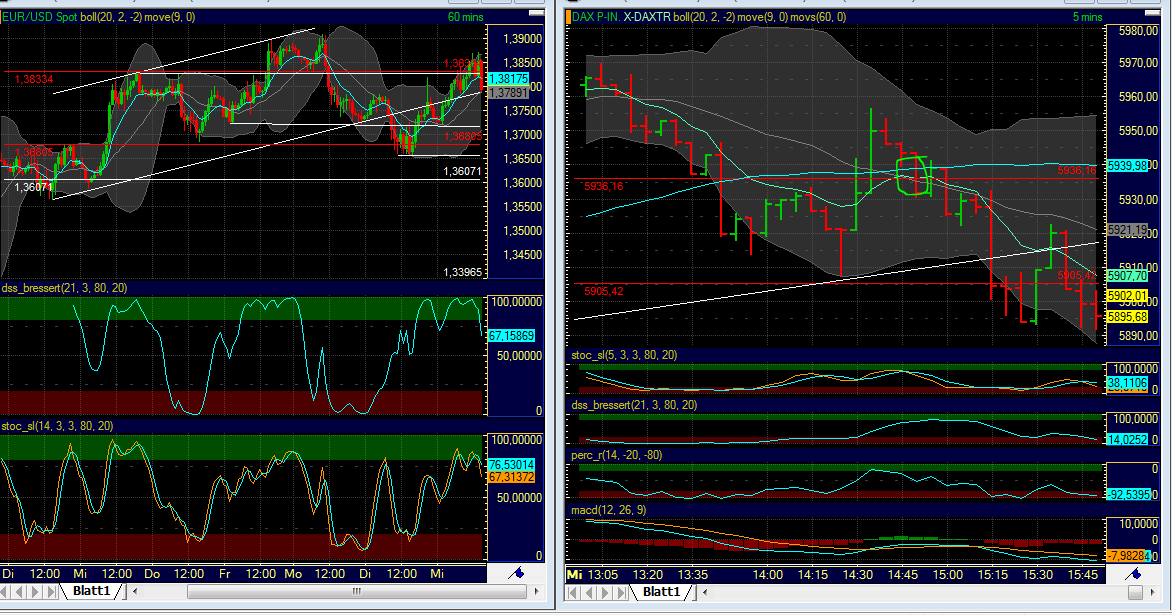Select Blatt1 tab in EUR/USD window
Image resolution: width=1172 pixels, height=615 pixels.
(93, 592)
